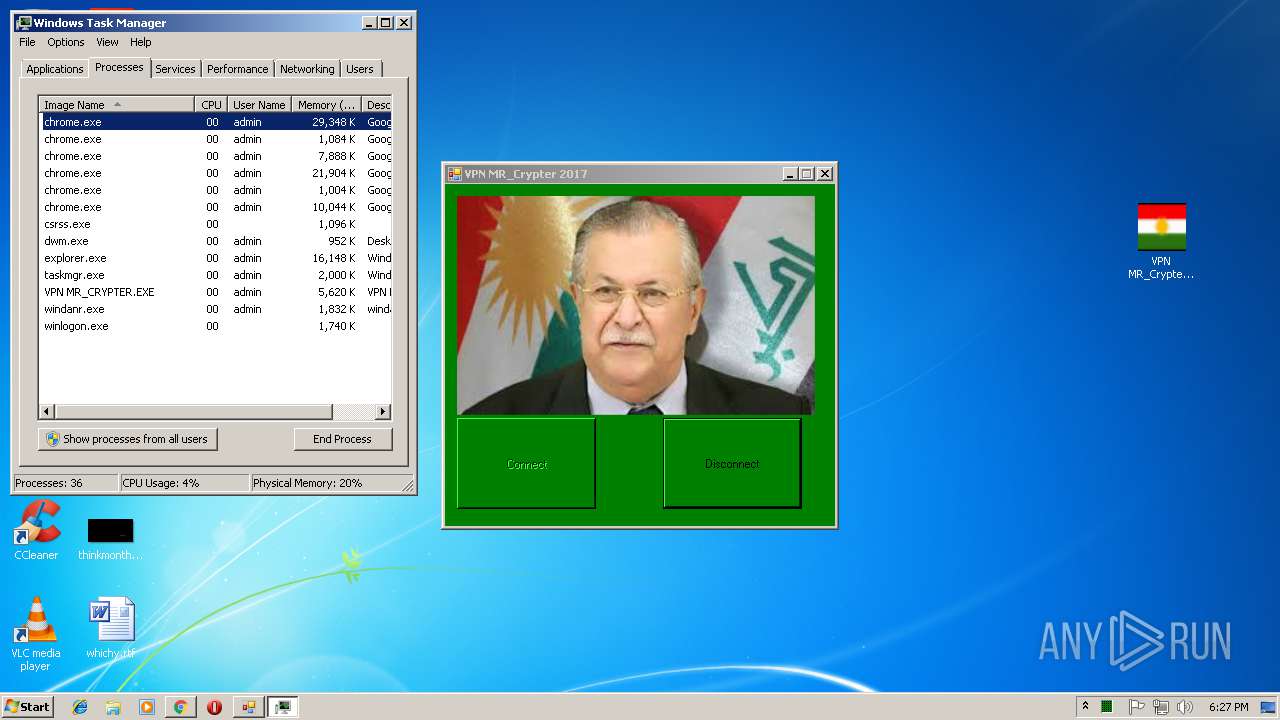The height and width of the screenshot is (720, 1280).
Task: Switch to the Users tab
Action: 360,69
